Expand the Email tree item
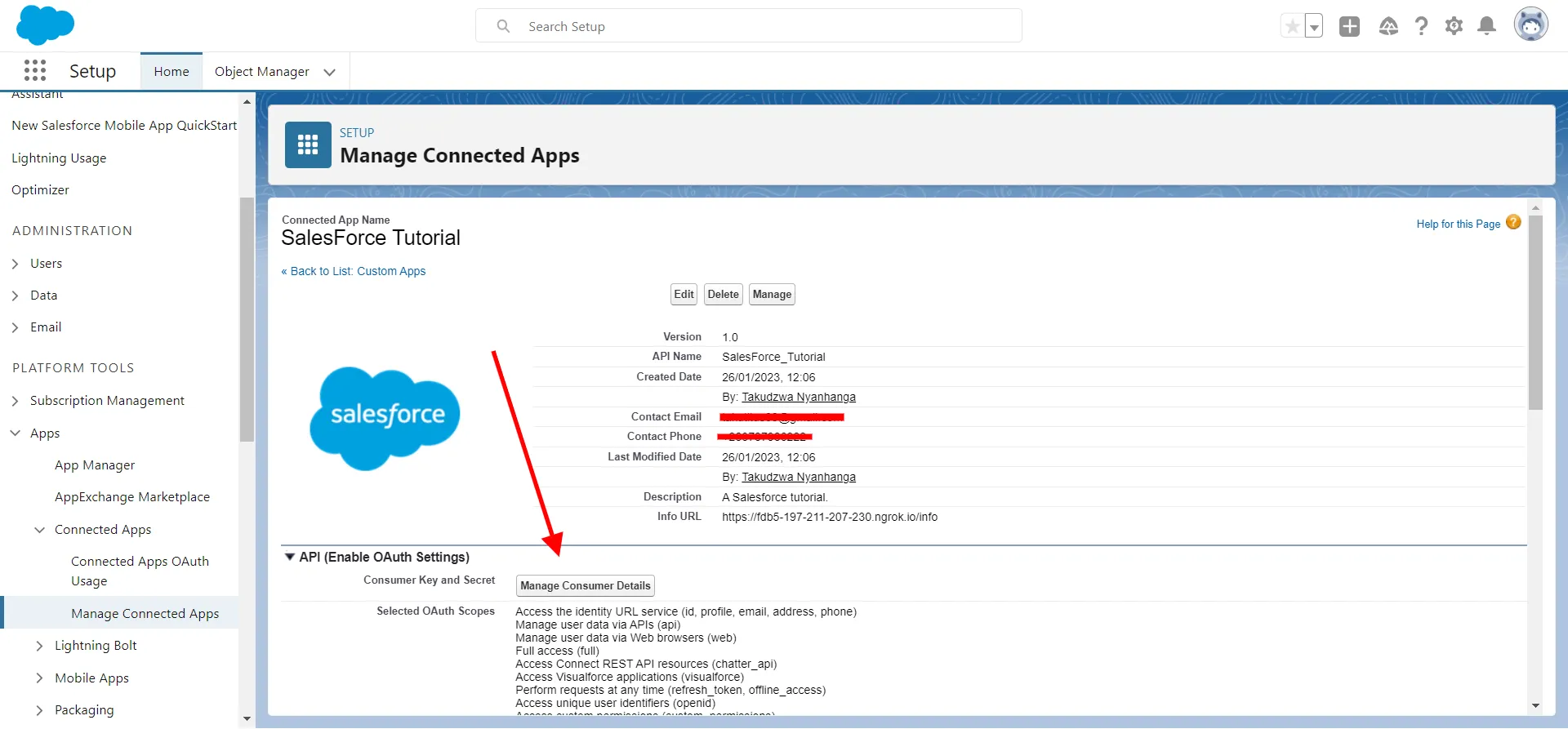Screen dimensions: 1568x729 (x=16, y=327)
